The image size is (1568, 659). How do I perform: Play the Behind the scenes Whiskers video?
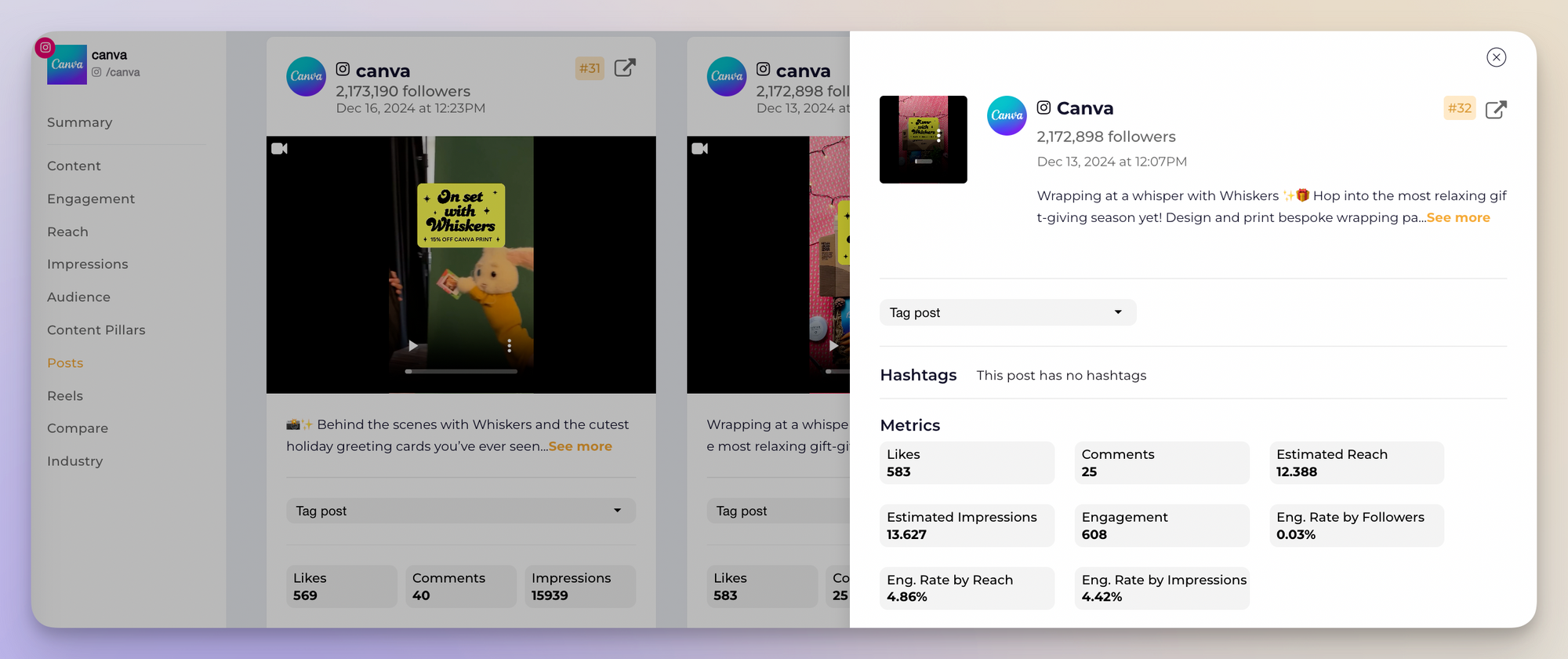tap(412, 346)
